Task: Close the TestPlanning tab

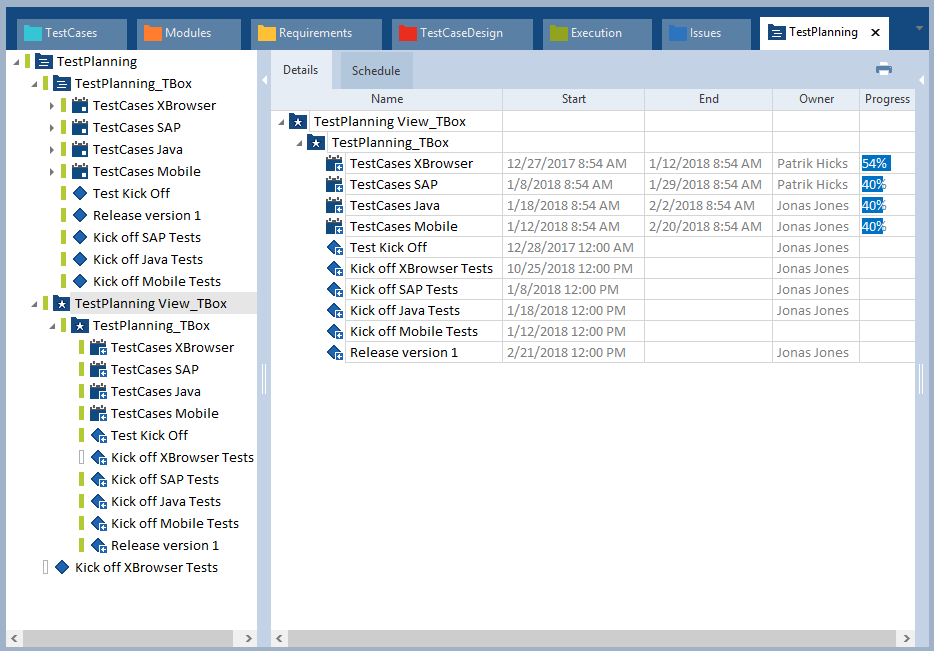Action: [x=875, y=33]
